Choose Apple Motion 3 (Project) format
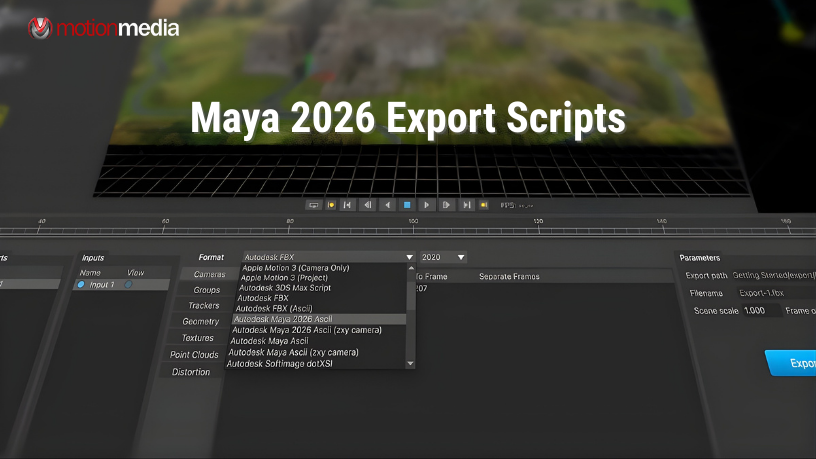The width and height of the screenshot is (816, 459). 284,277
